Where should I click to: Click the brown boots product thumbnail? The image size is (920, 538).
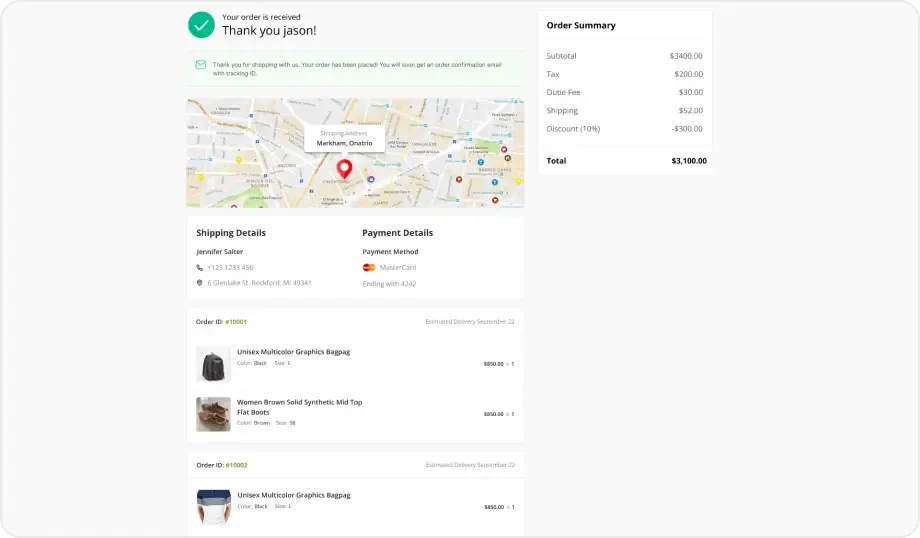pyautogui.click(x=213, y=414)
